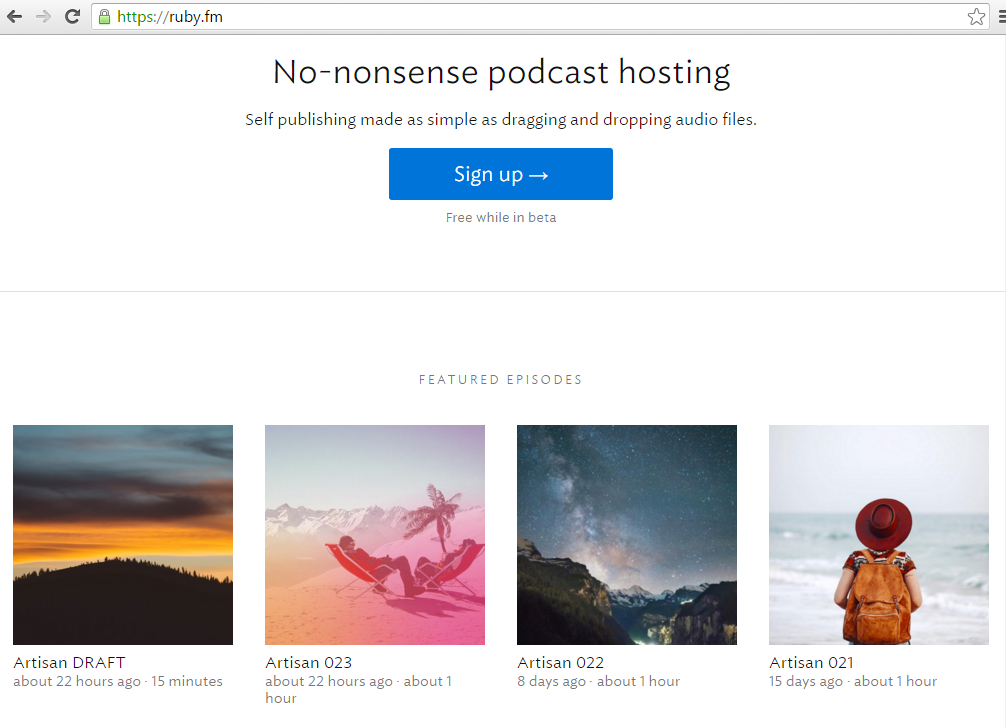The width and height of the screenshot is (1006, 728).
Task: Click the 15 minutes duration label
Action: click(x=189, y=681)
